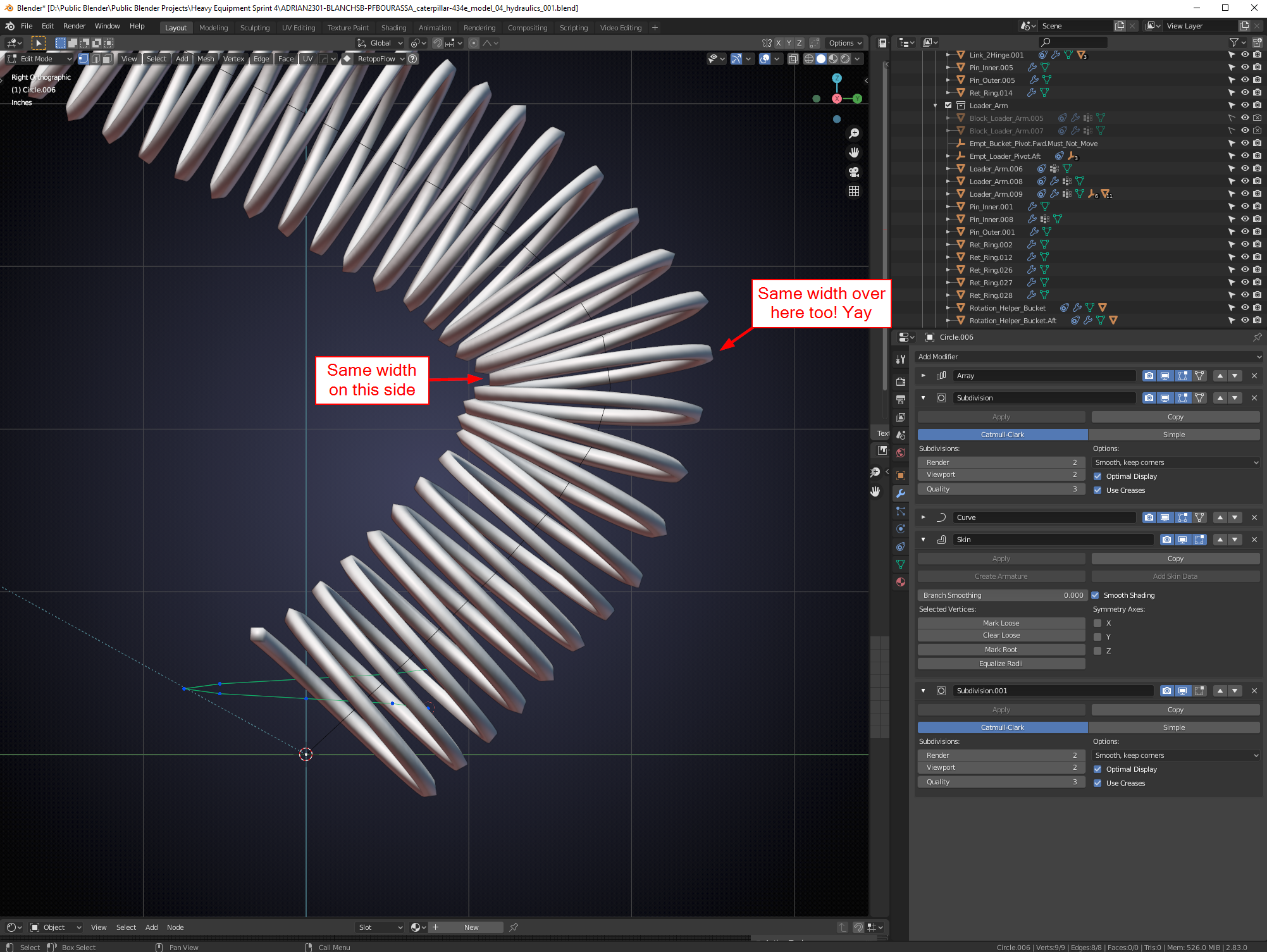This screenshot has height=952, width=1267.
Task: Enable the X symmetry axis checkbox
Action: pyautogui.click(x=1097, y=623)
